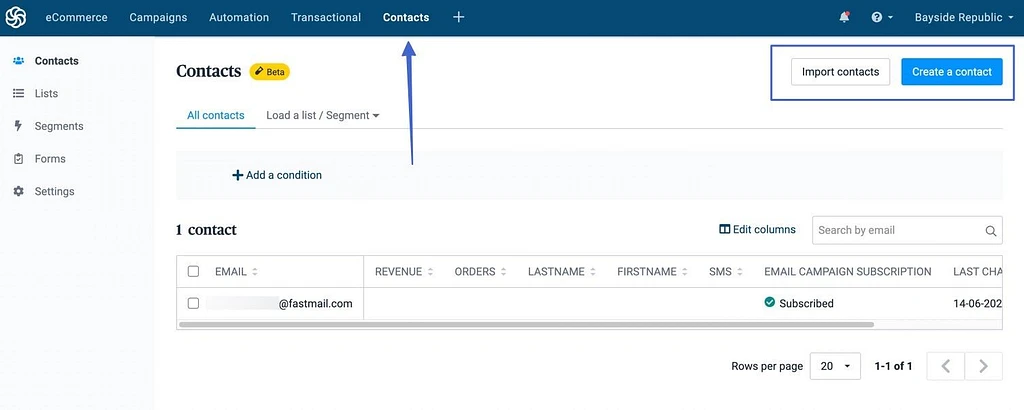Click the plus icon in top navigation

(458, 18)
